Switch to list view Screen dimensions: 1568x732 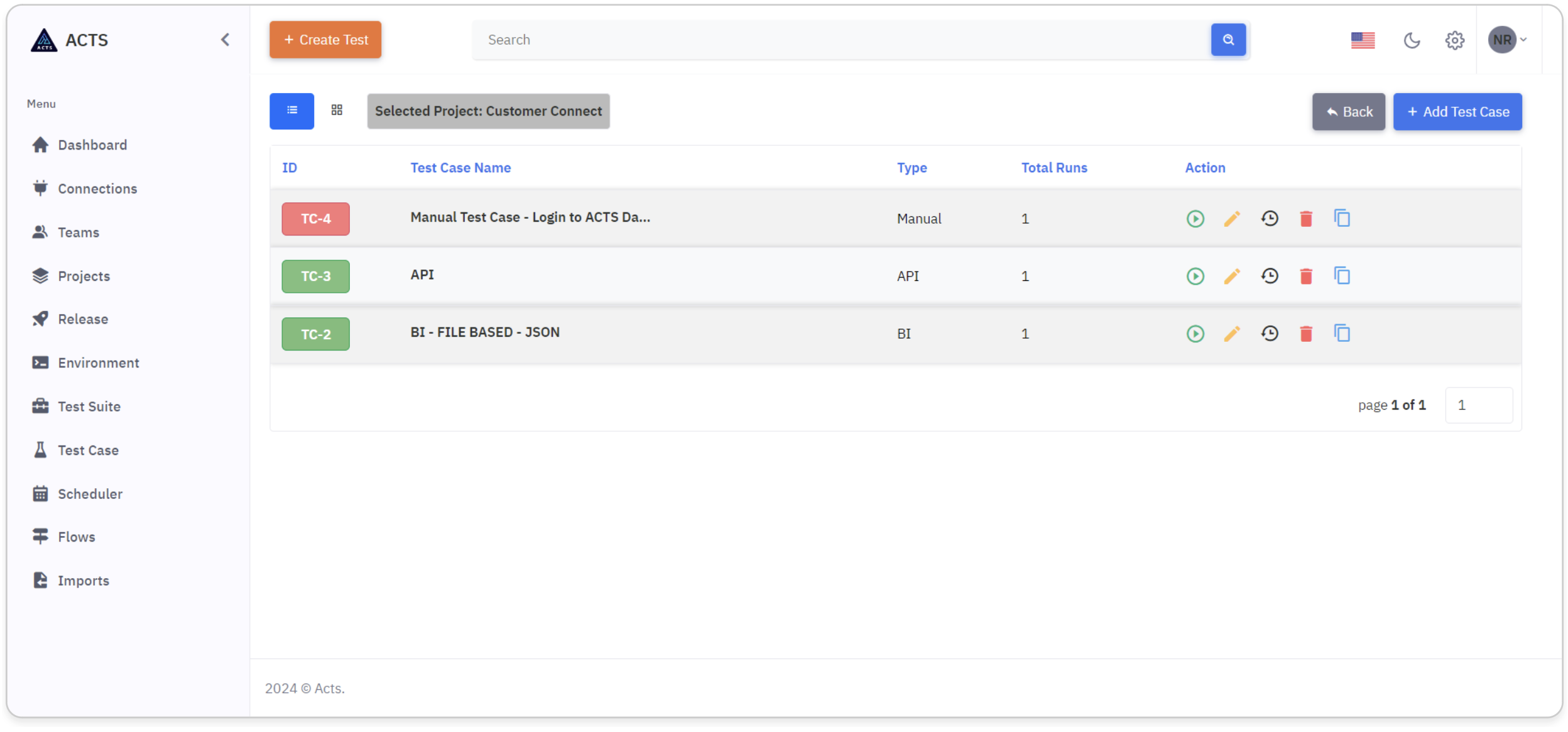click(x=291, y=111)
